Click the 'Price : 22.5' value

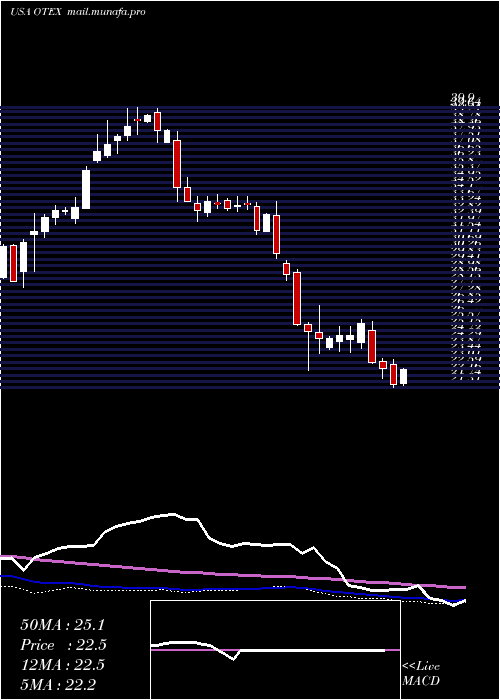pyautogui.click(x=63, y=645)
